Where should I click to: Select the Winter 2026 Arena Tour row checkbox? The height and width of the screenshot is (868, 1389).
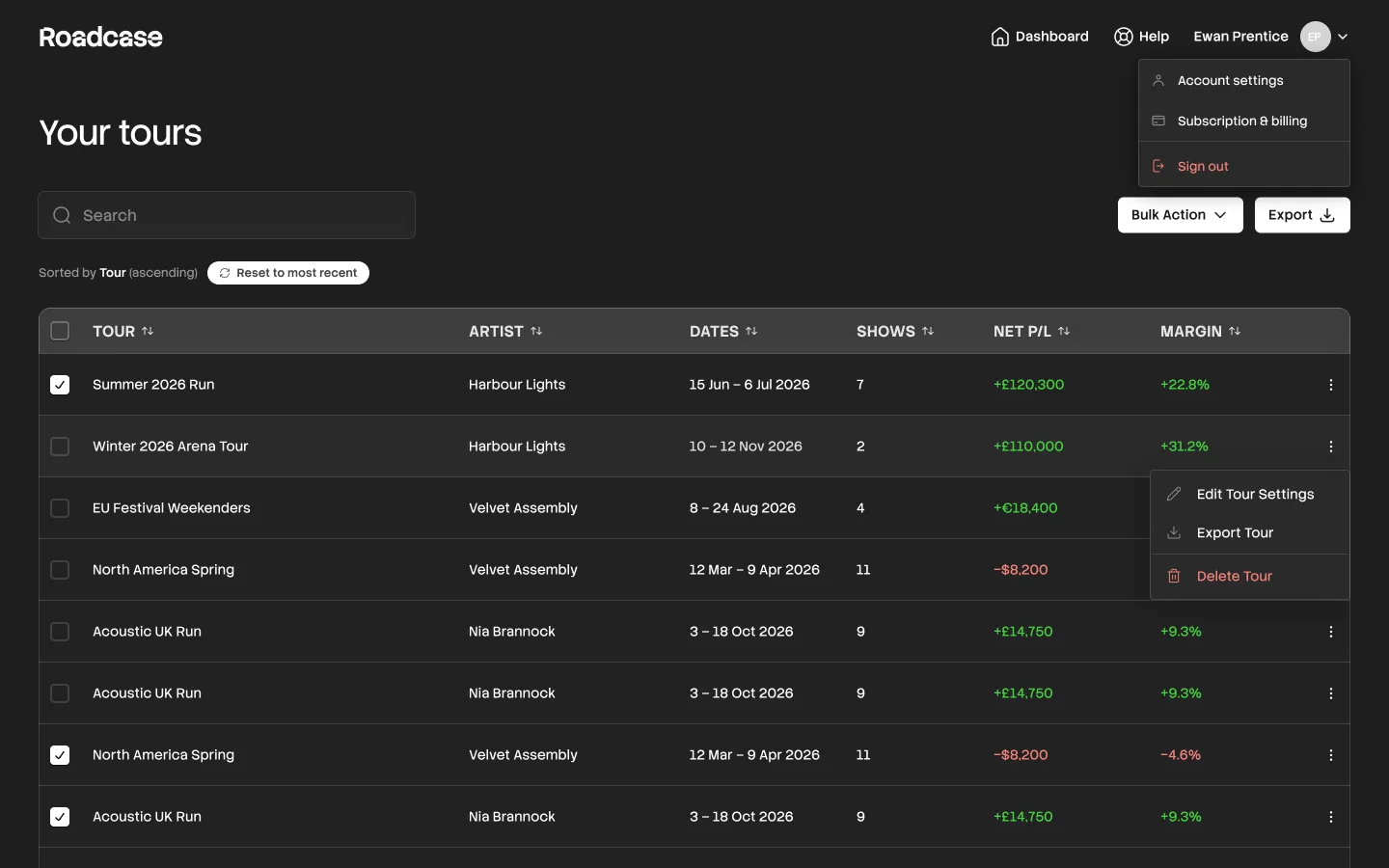click(60, 447)
